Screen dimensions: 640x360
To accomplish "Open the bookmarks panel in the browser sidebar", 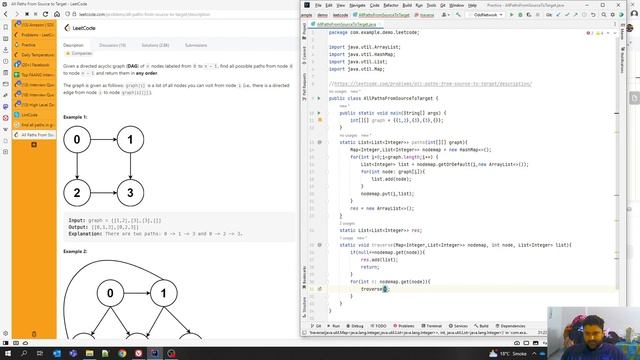I will [x=5, y=27].
